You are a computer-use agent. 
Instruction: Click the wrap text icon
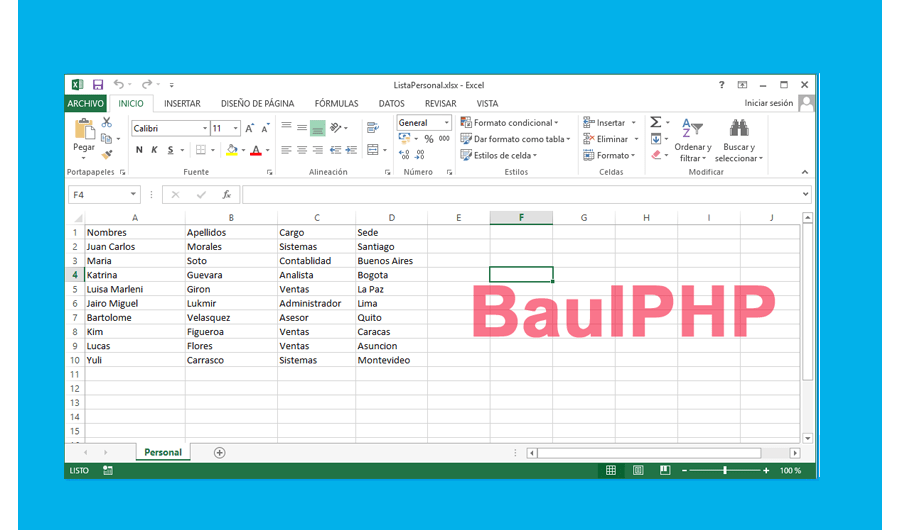pos(373,127)
